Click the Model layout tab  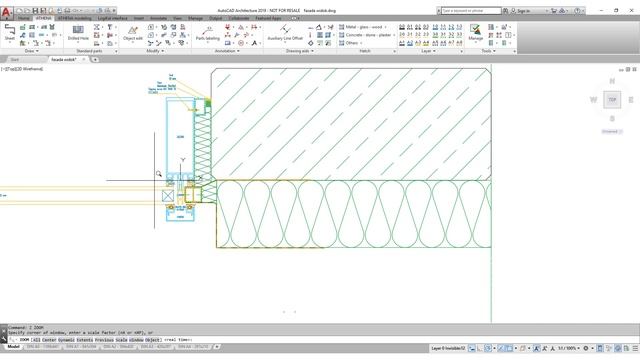tap(13, 347)
